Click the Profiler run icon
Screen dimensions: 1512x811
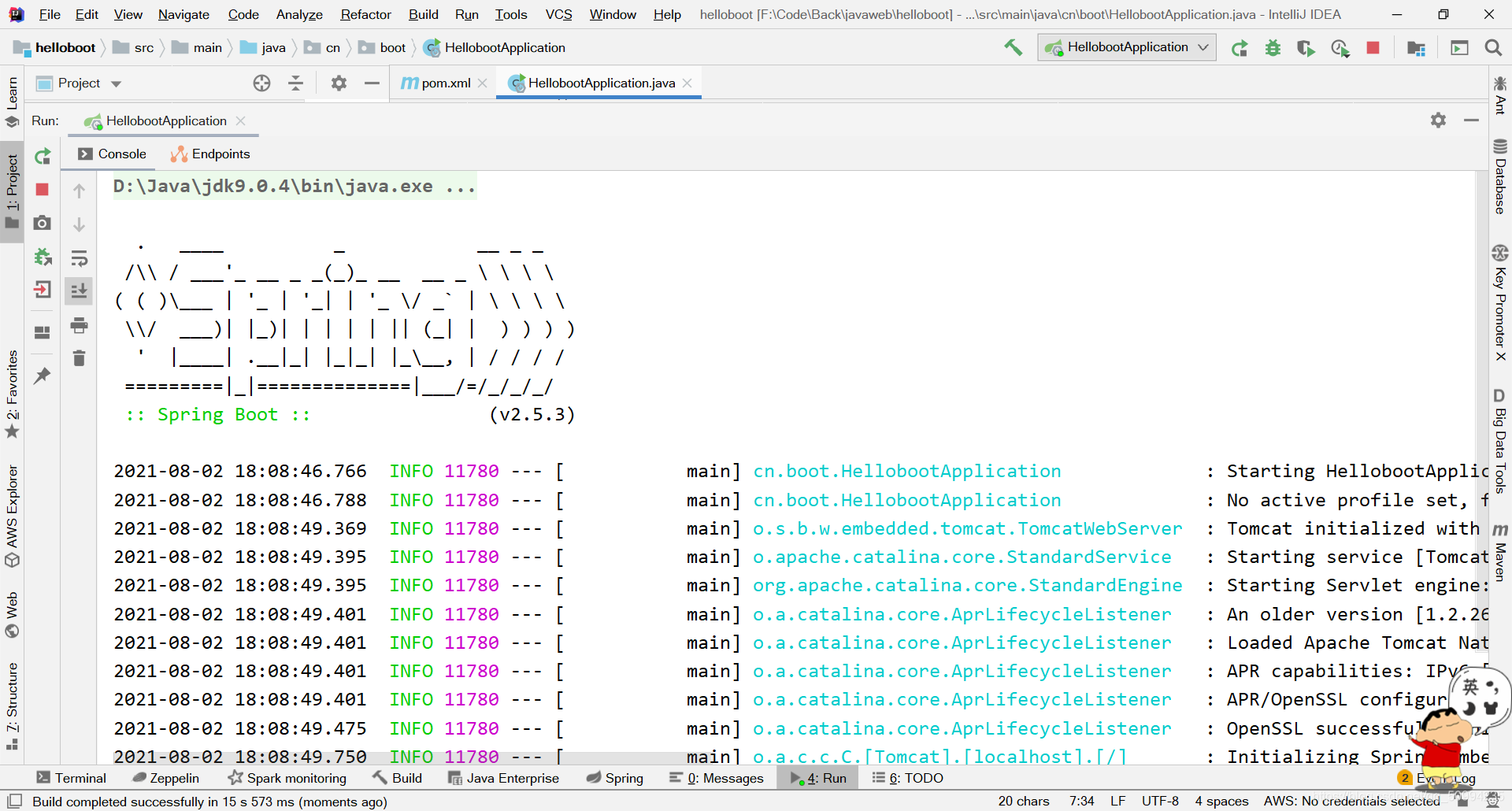pos(1340,48)
